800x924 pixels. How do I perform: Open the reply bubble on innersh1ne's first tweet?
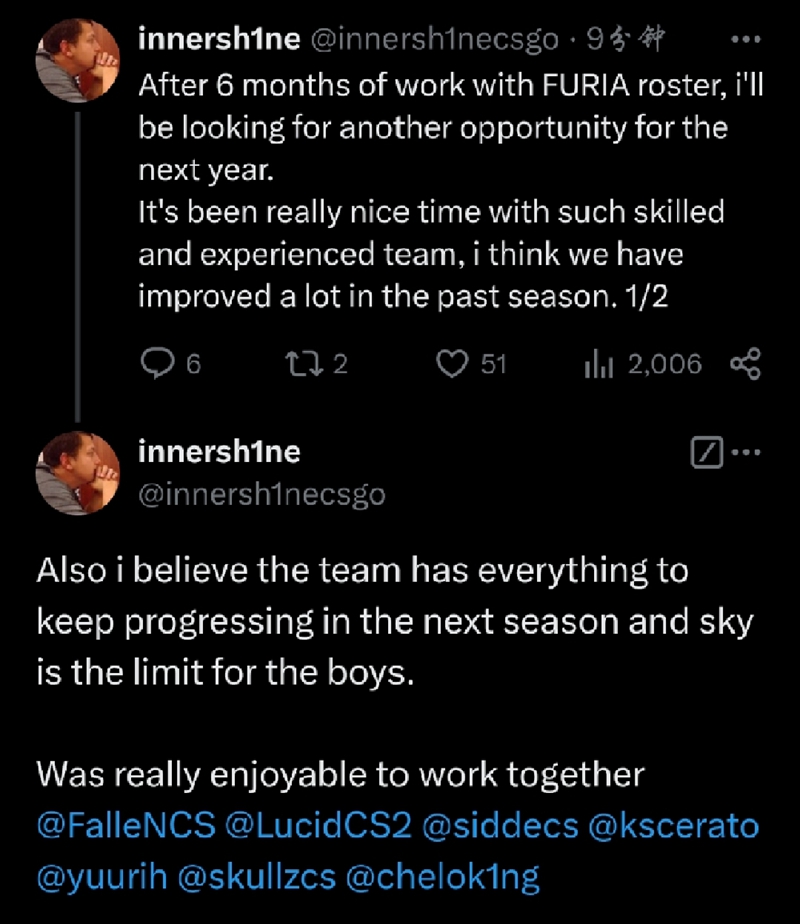(x=156, y=363)
